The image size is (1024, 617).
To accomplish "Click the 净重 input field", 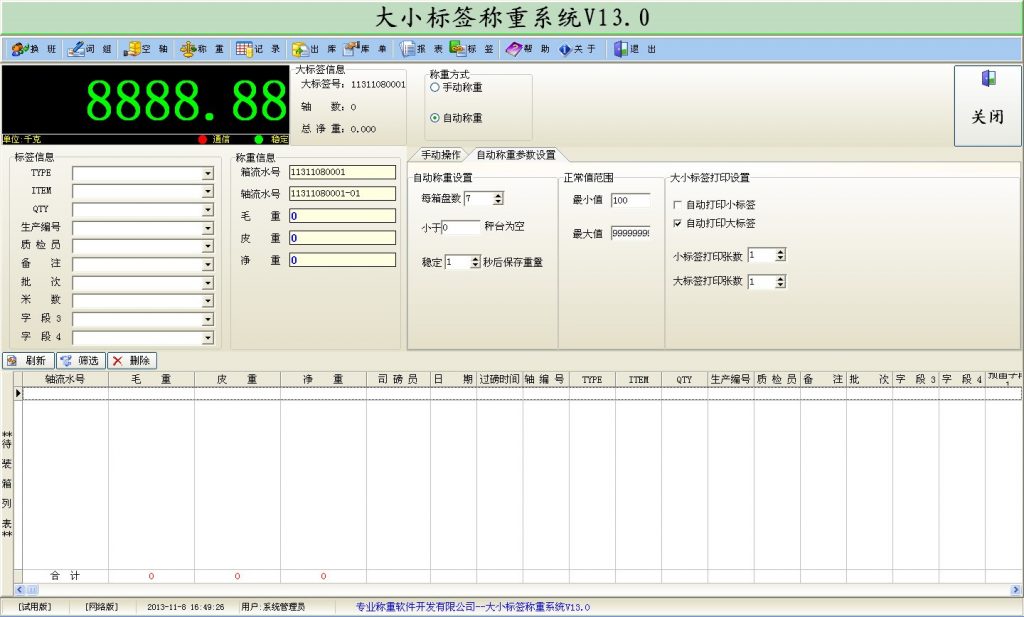I will tap(342, 260).
